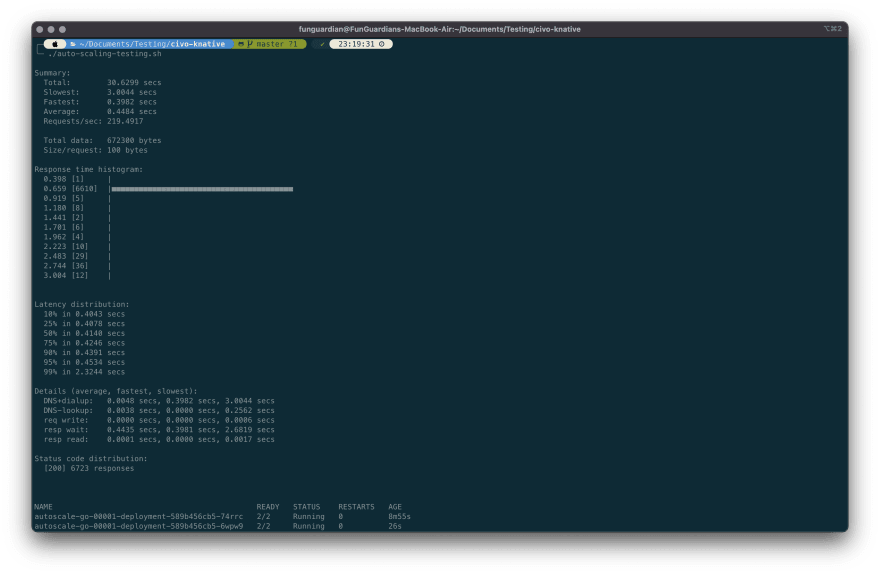Click the resp read details line
The width and height of the screenshot is (880, 574).
pos(159,439)
